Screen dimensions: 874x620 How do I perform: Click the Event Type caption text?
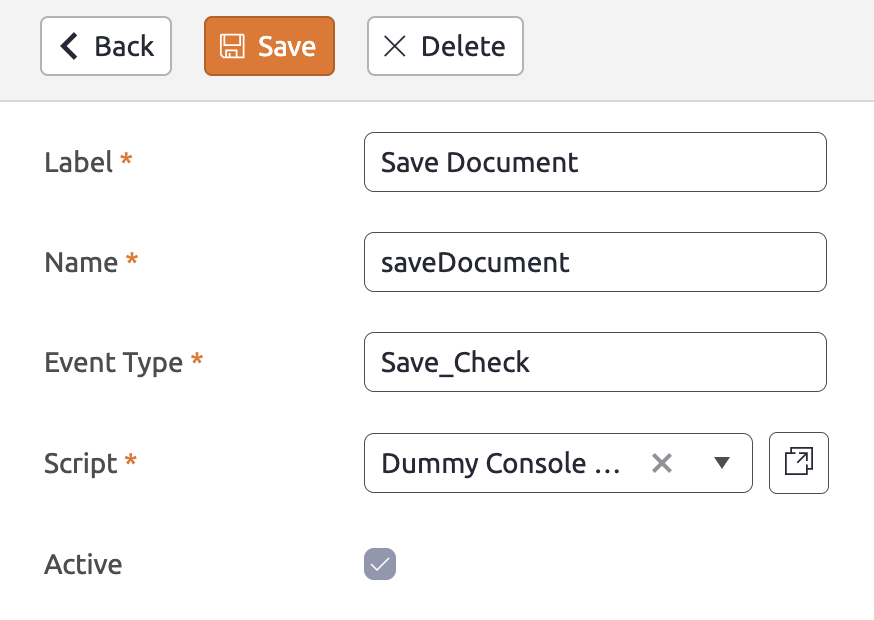click(114, 363)
